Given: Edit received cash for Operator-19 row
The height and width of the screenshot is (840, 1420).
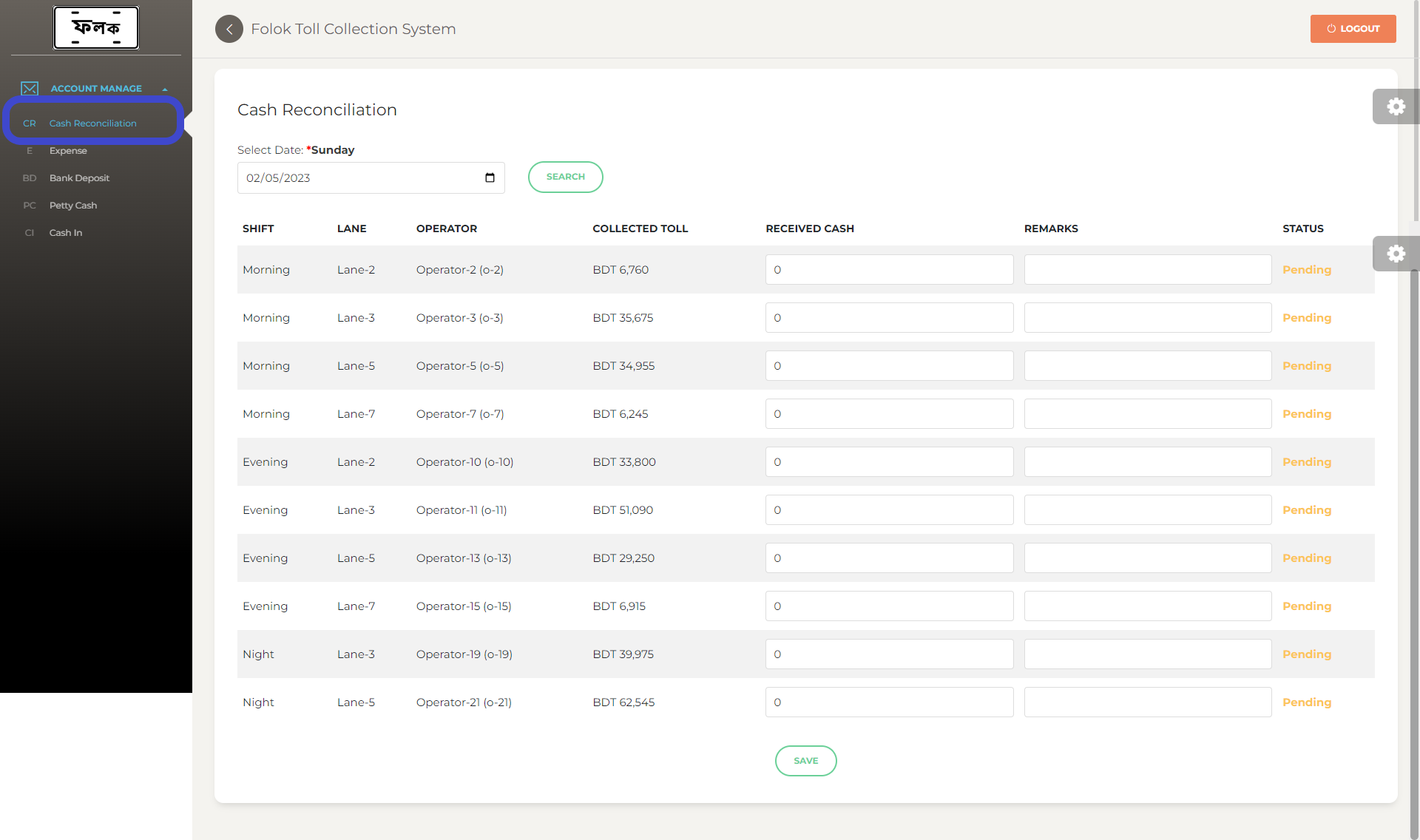Looking at the screenshot, I should click(889, 654).
